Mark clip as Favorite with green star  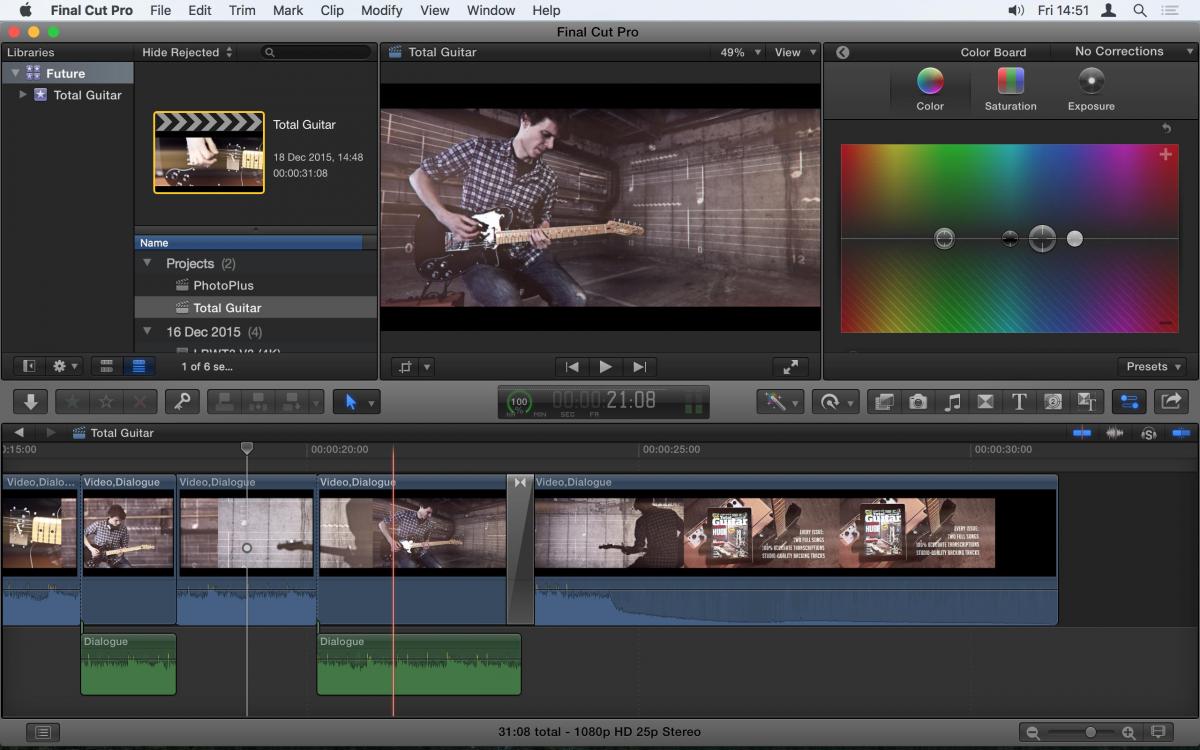pyautogui.click(x=72, y=402)
